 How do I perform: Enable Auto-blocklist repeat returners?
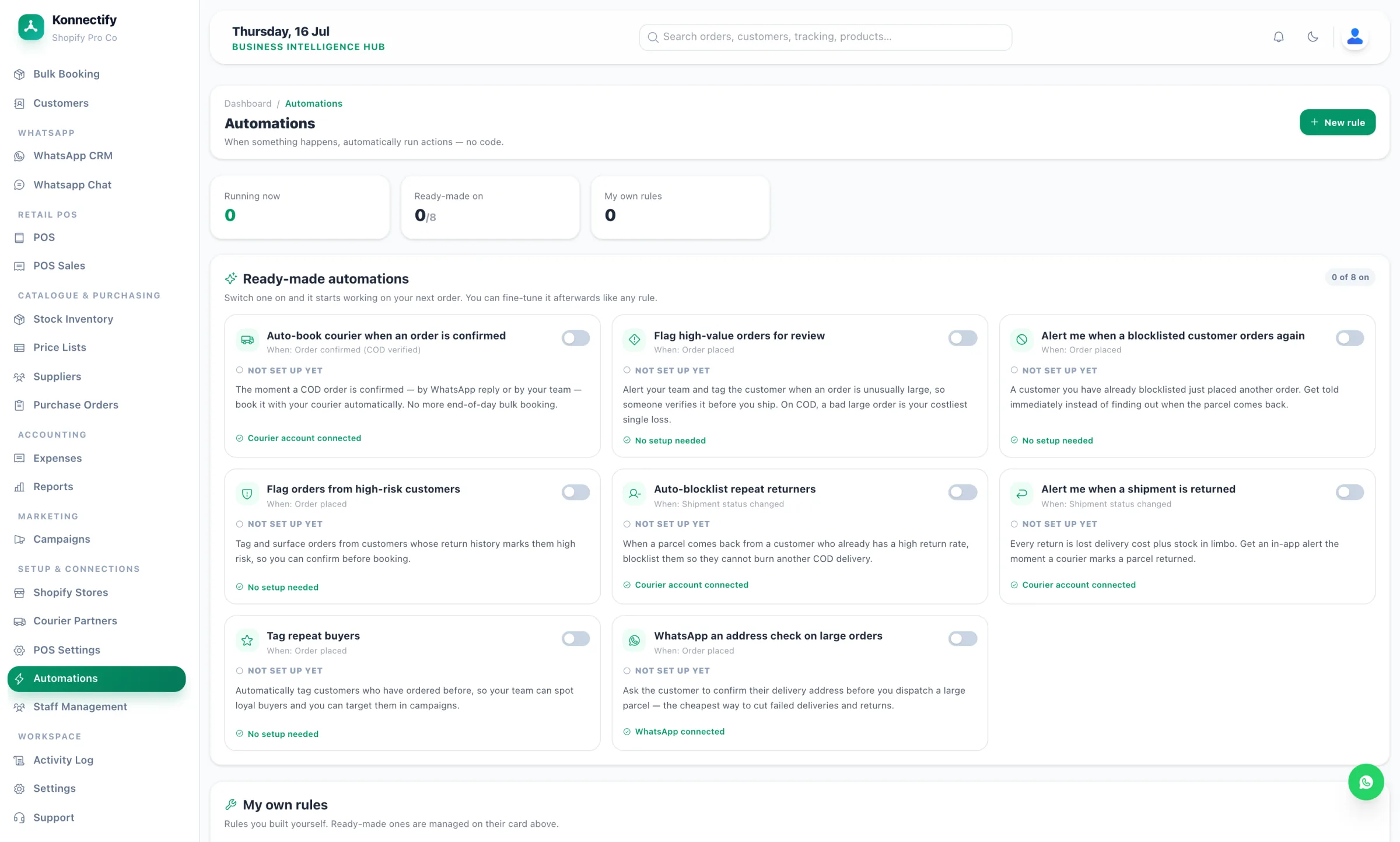pyautogui.click(x=963, y=492)
